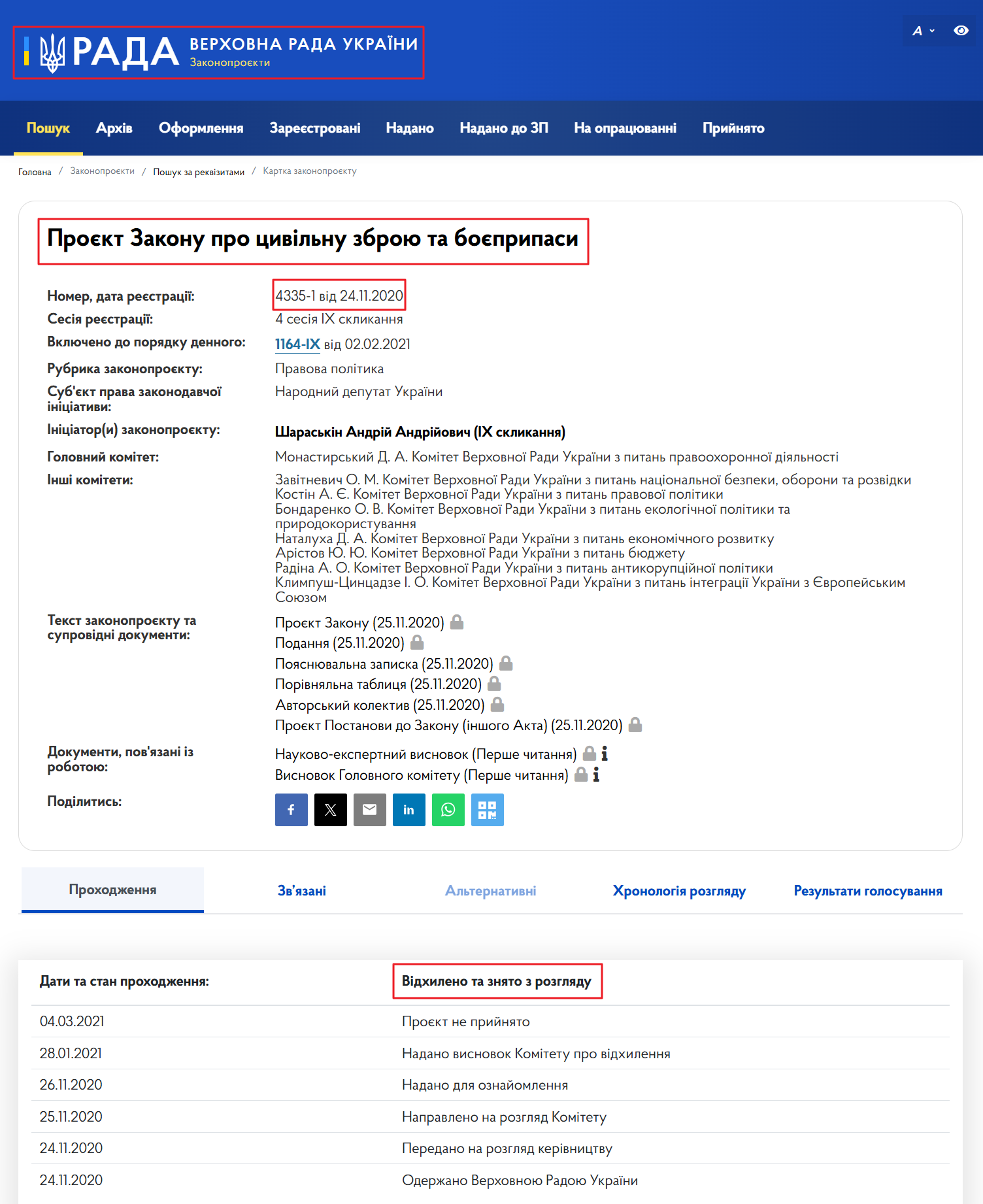The width and height of the screenshot is (983, 1204).
Task: Click '4 сесія IX скликання' value
Action: tap(339, 319)
